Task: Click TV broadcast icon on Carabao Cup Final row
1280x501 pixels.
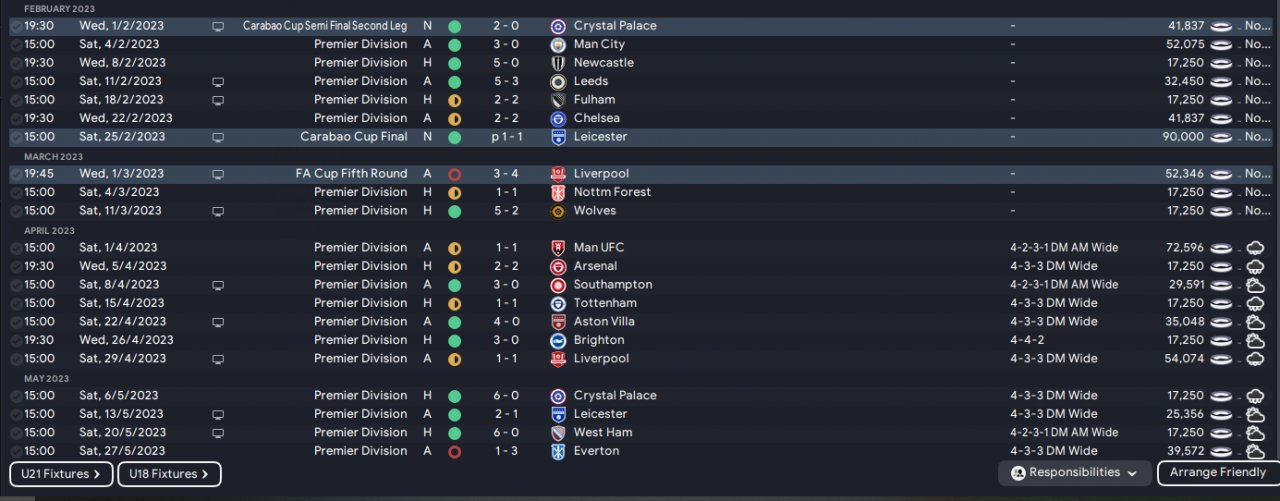Action: coord(218,137)
